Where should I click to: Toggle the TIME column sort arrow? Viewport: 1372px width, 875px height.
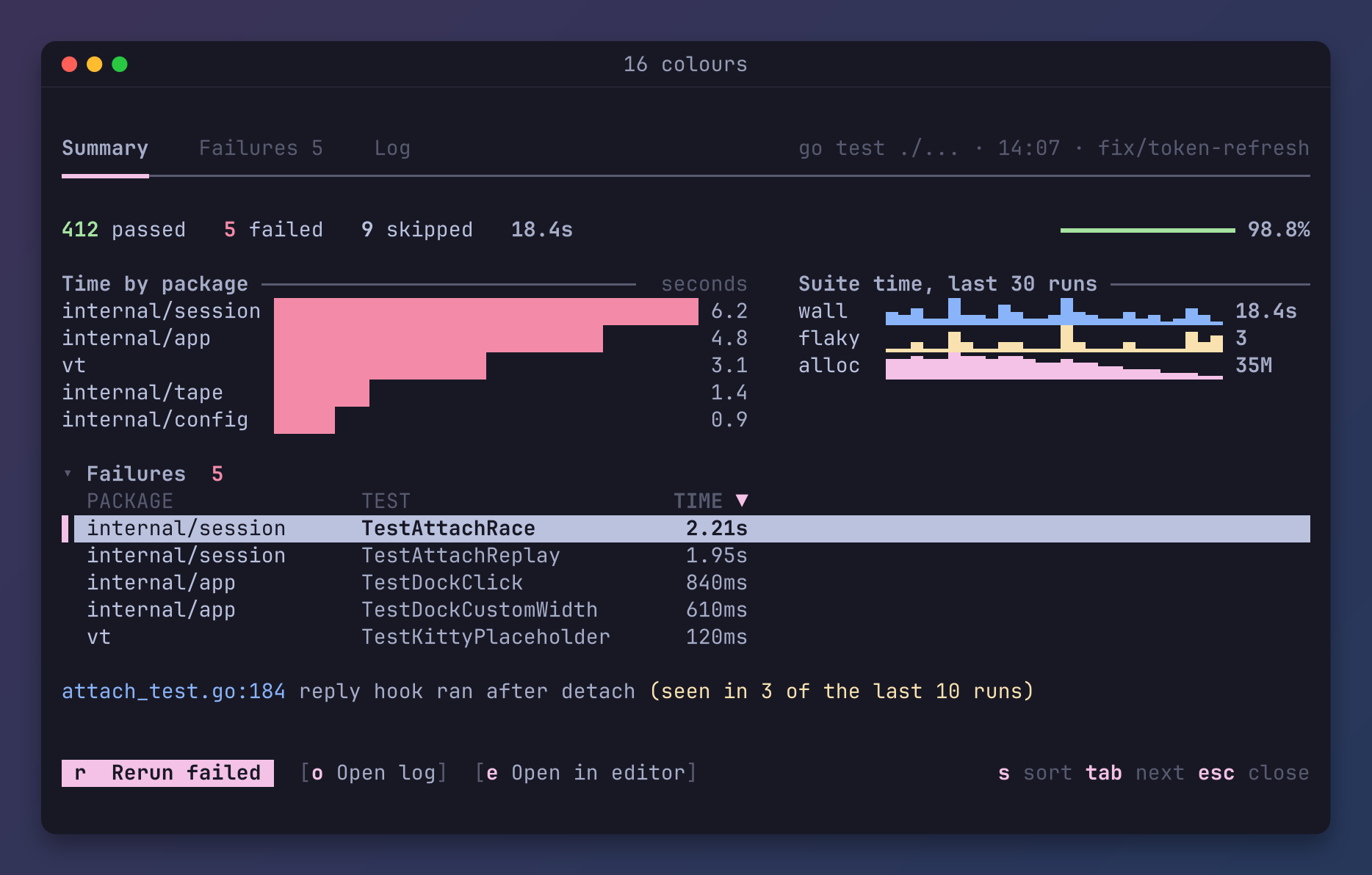[742, 501]
